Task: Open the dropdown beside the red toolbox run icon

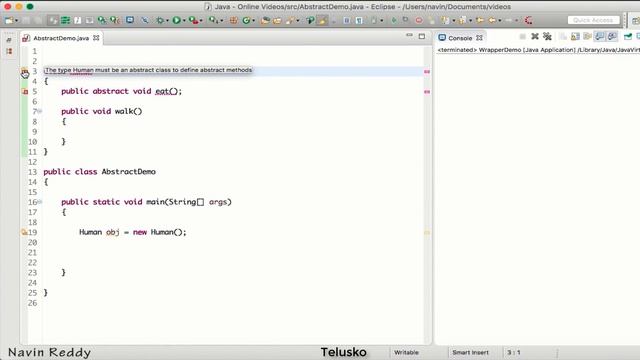Action: (201, 20)
